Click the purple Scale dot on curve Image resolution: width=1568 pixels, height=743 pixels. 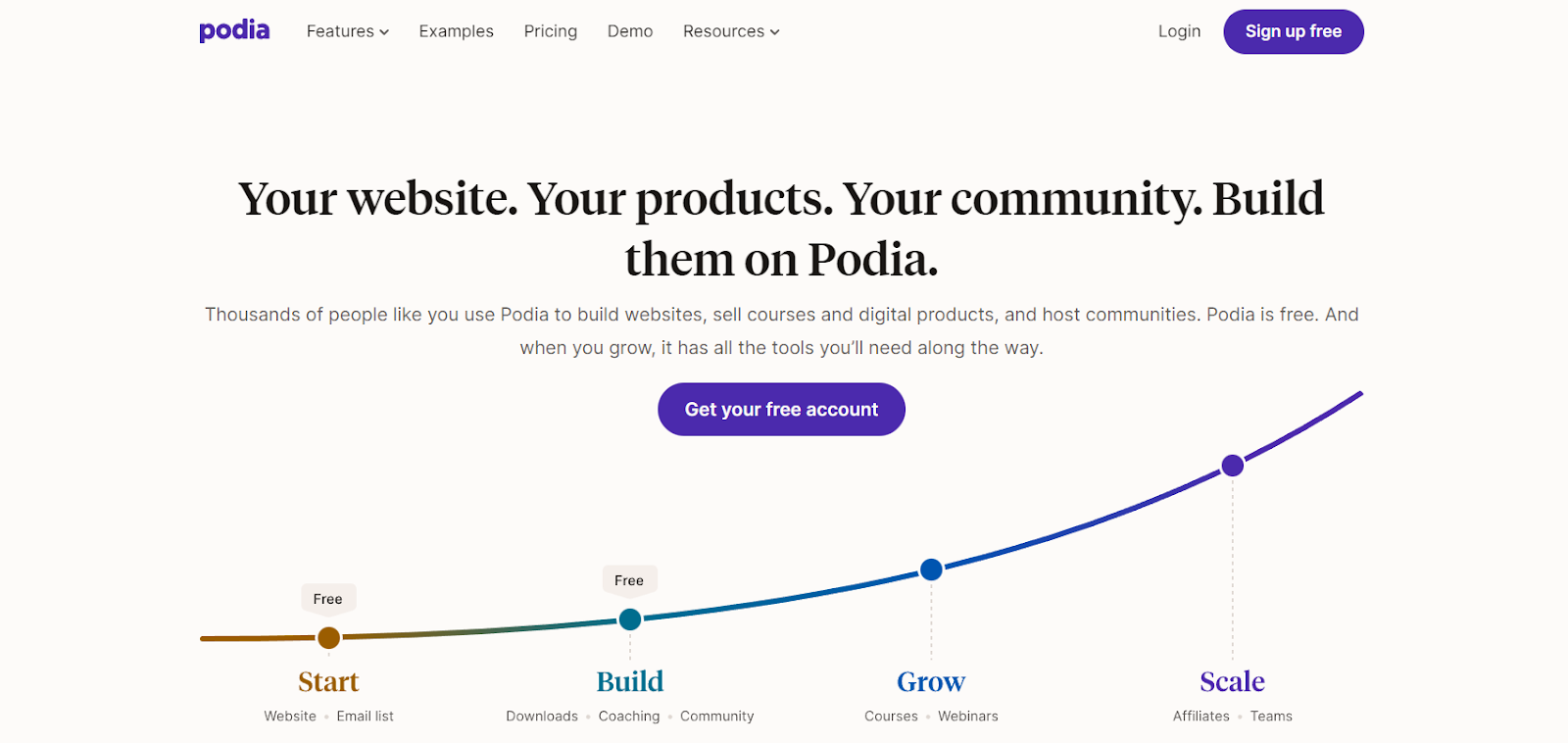point(1233,466)
